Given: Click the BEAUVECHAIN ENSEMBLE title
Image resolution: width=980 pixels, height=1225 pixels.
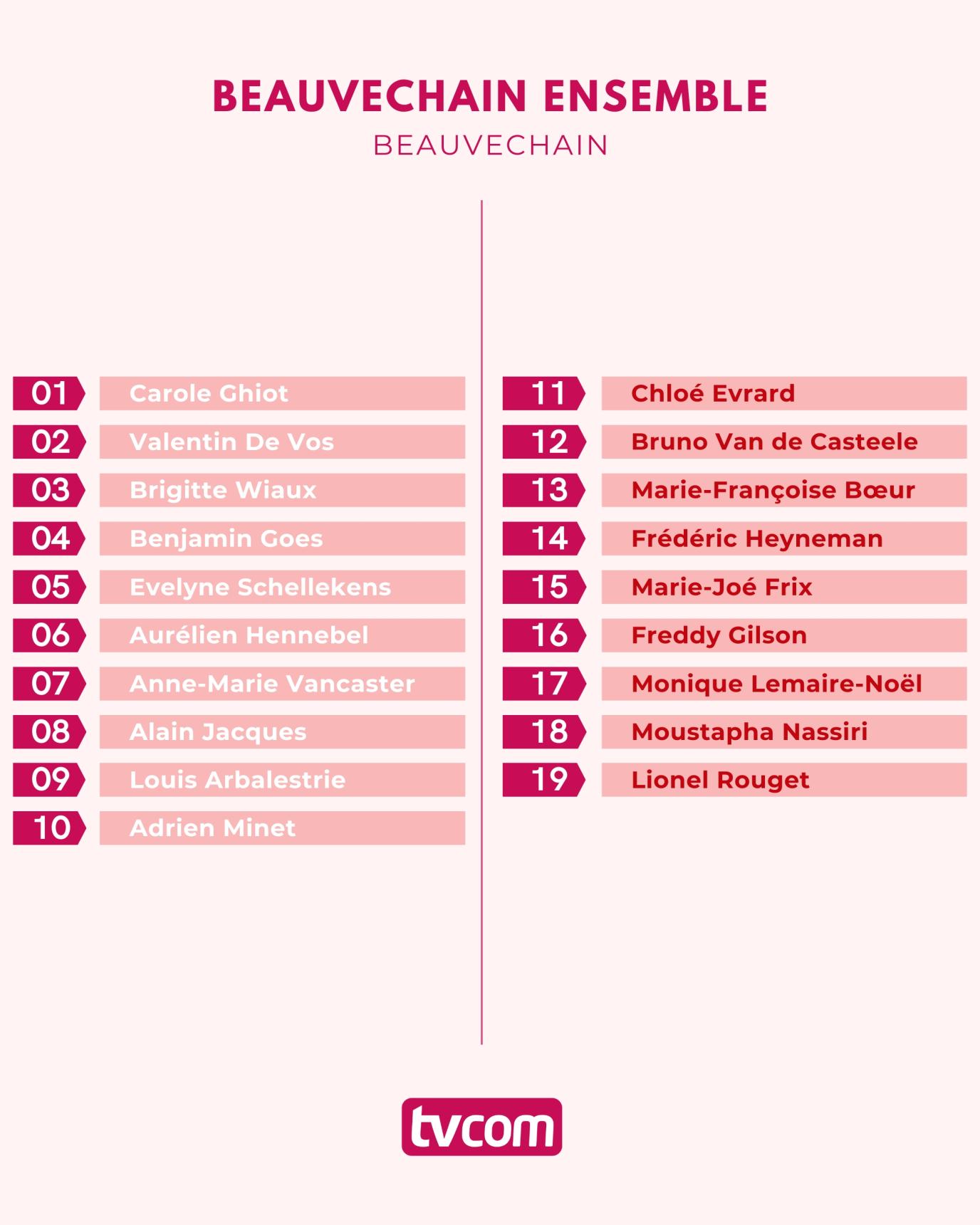Looking at the screenshot, I should [x=490, y=96].
